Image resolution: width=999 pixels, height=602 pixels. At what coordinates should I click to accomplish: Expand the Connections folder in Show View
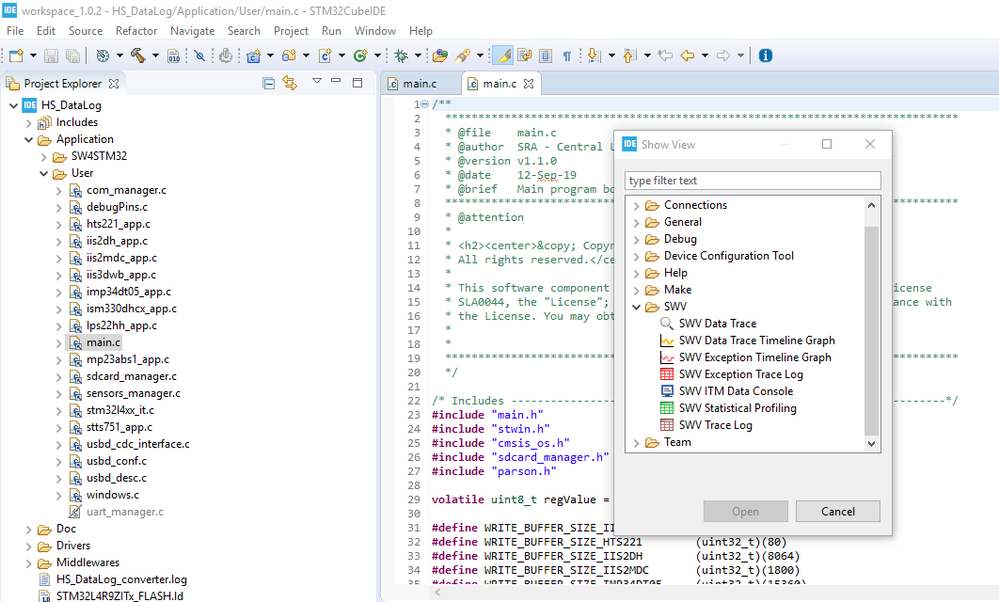point(636,205)
